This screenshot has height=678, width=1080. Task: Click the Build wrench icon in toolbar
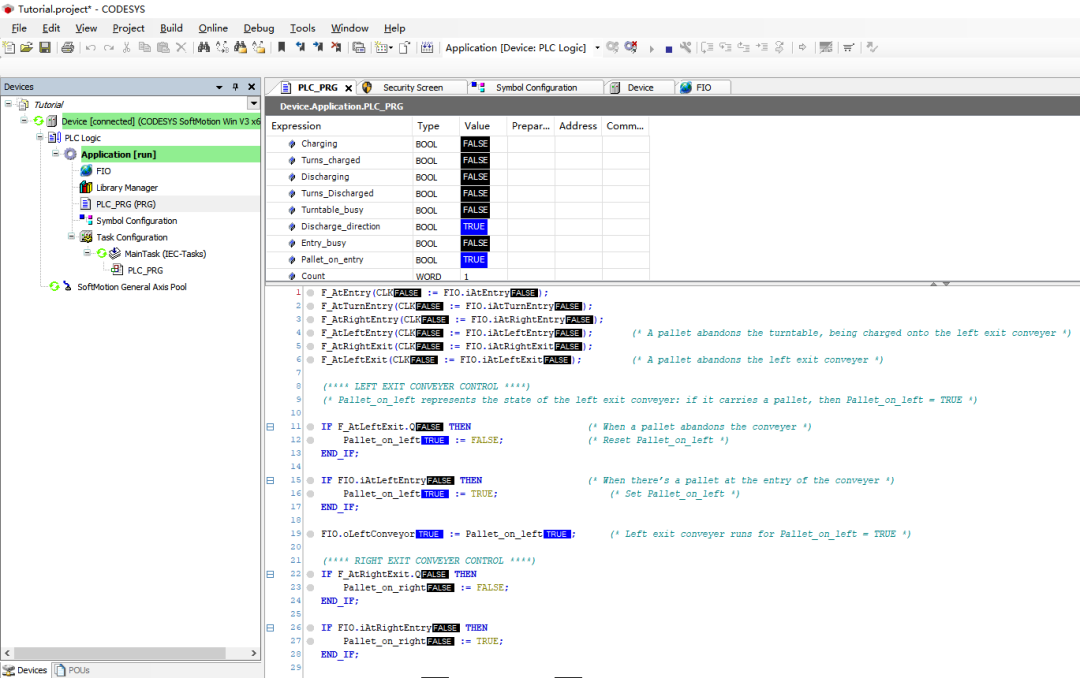[685, 47]
